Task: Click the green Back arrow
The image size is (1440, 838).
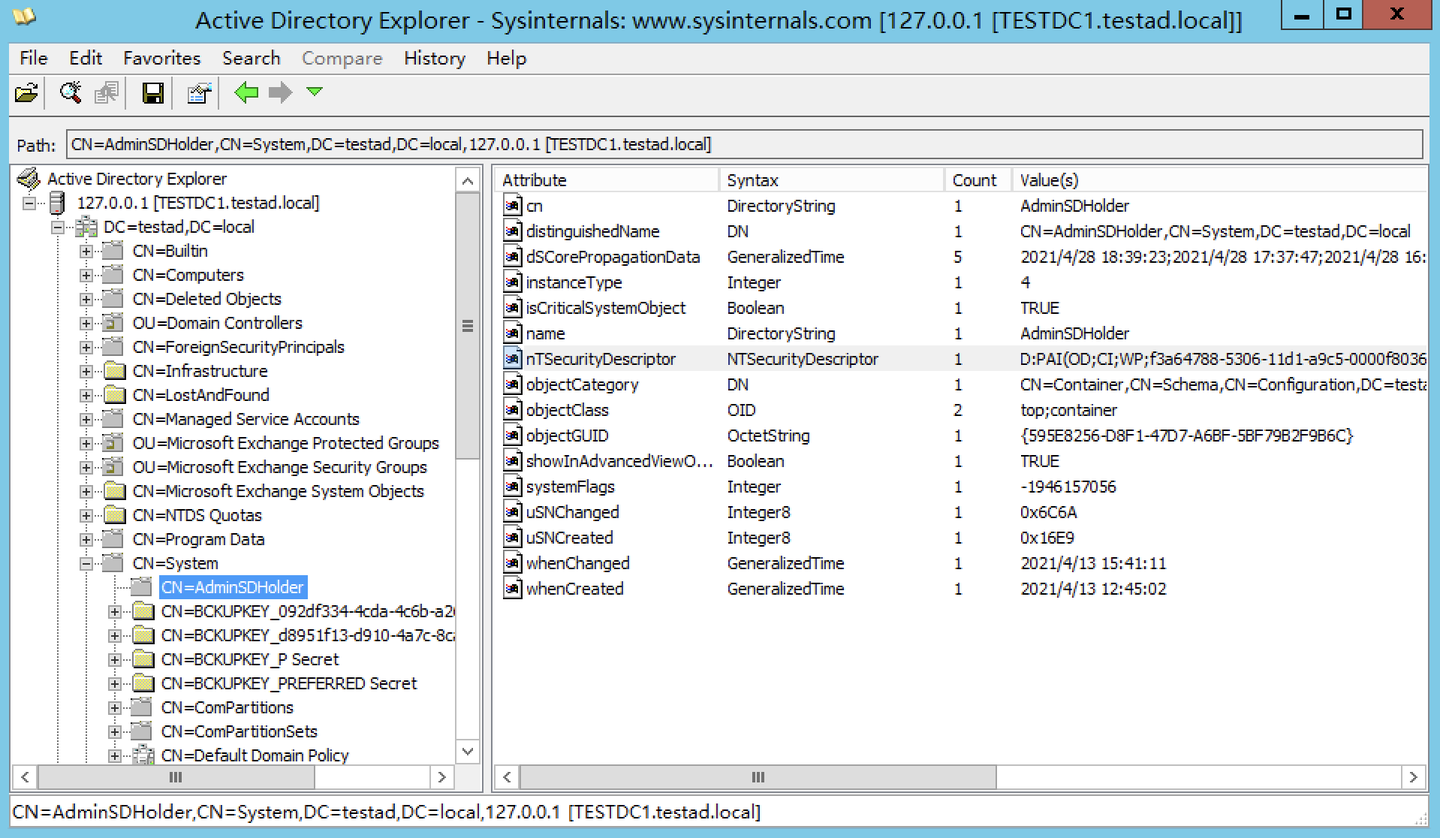Action: pos(246,93)
